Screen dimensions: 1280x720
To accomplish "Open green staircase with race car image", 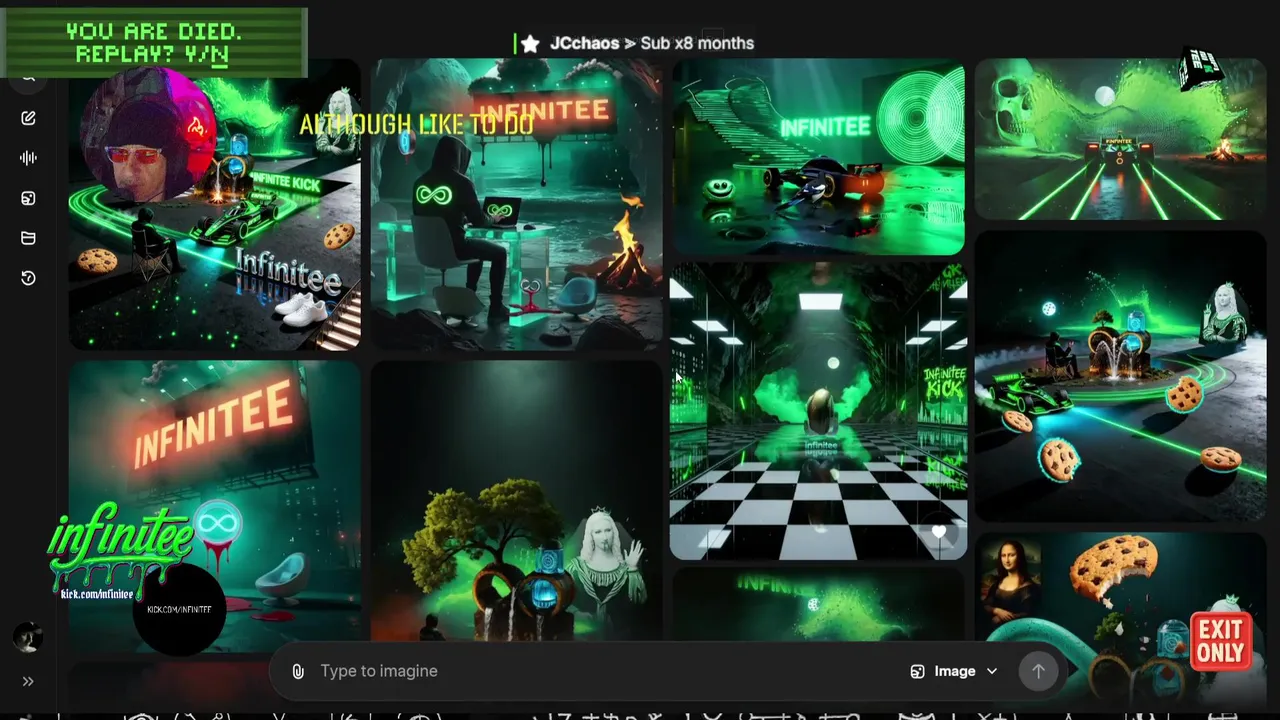I will pos(818,157).
